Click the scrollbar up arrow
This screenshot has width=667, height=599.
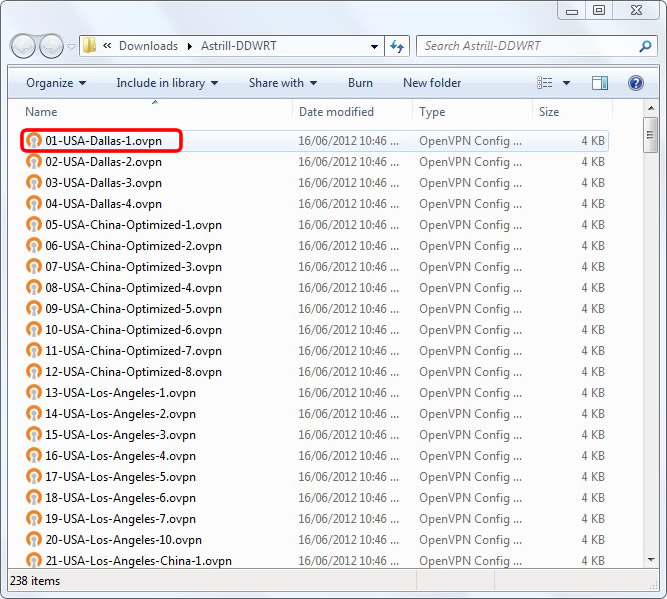click(651, 109)
